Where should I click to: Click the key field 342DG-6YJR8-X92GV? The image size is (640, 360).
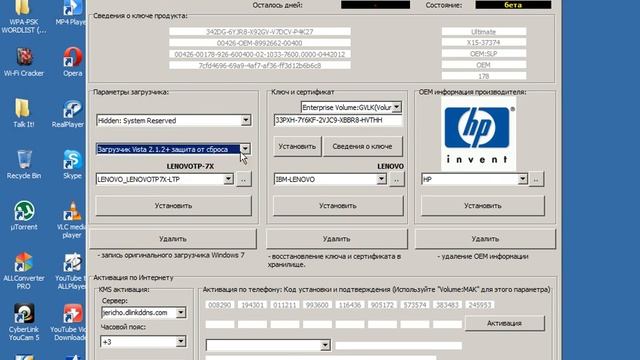tap(260, 32)
